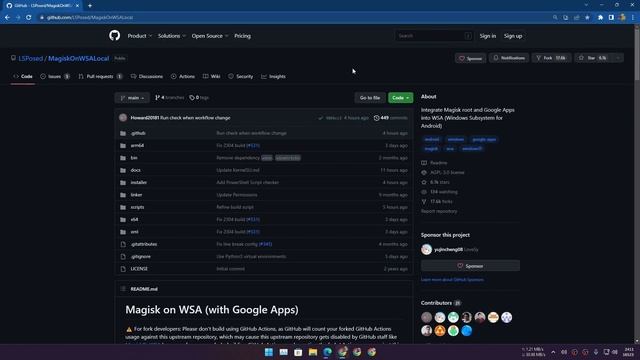
Task: Open the x64 folder
Action: pos(134,219)
